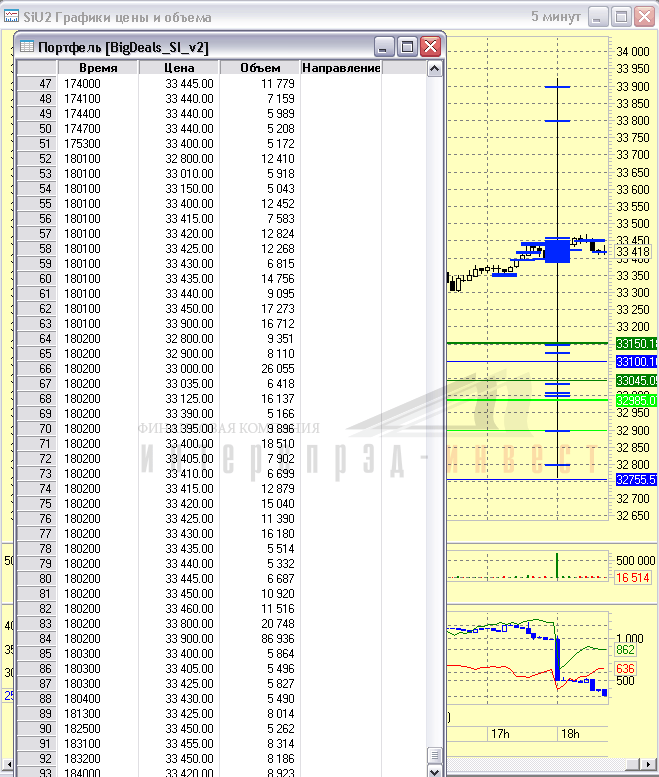This screenshot has width=659, height=777.
Task: Click the blue level label 33100
Action: [x=636, y=362]
